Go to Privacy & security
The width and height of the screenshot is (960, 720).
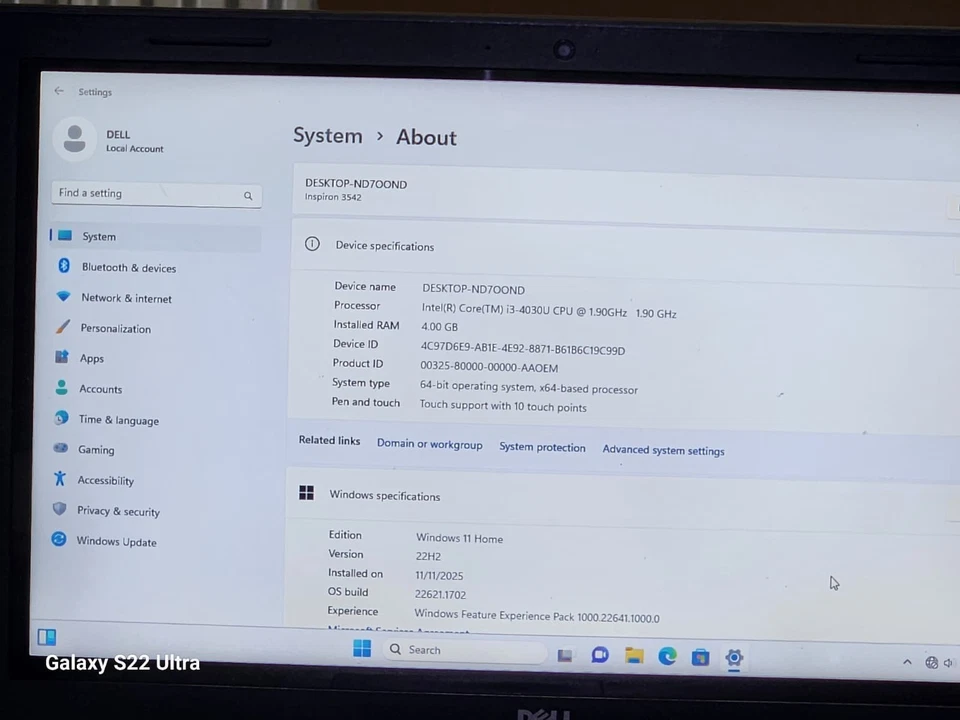click(118, 511)
